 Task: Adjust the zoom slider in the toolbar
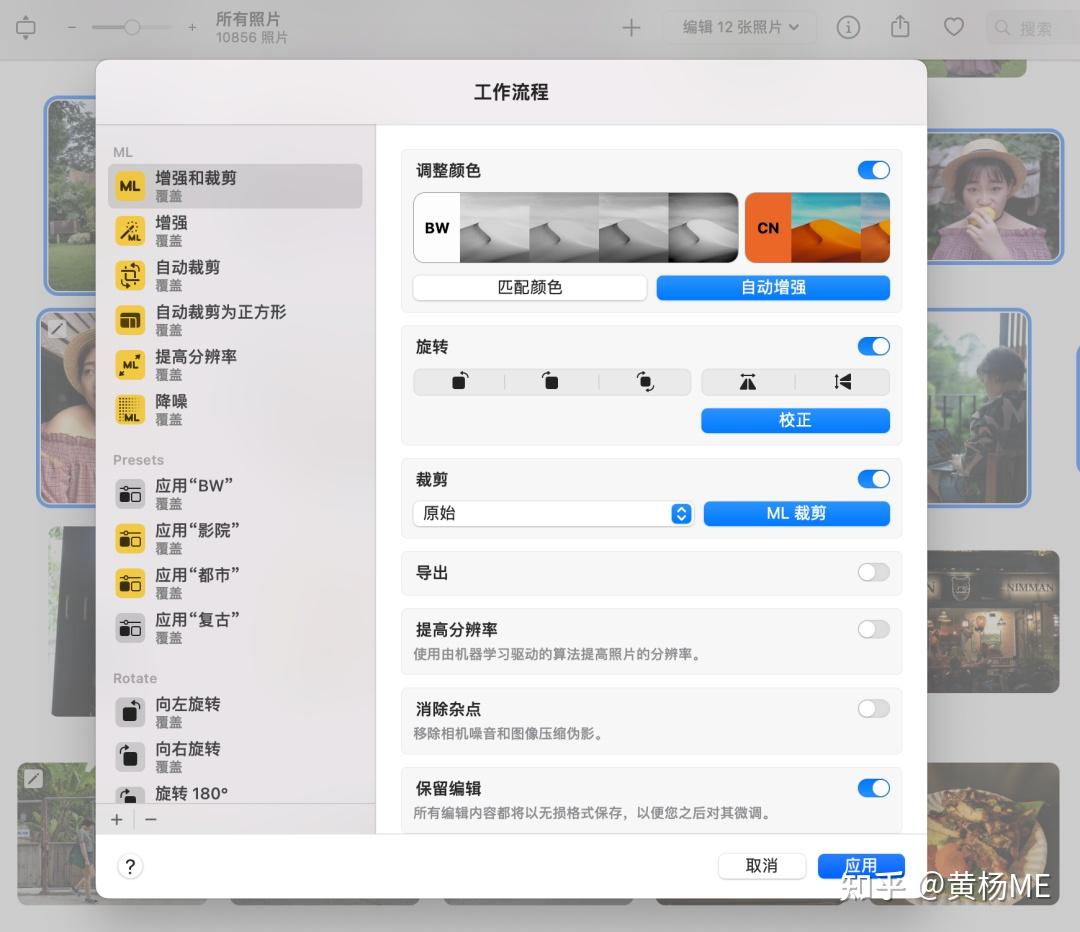click(131, 27)
